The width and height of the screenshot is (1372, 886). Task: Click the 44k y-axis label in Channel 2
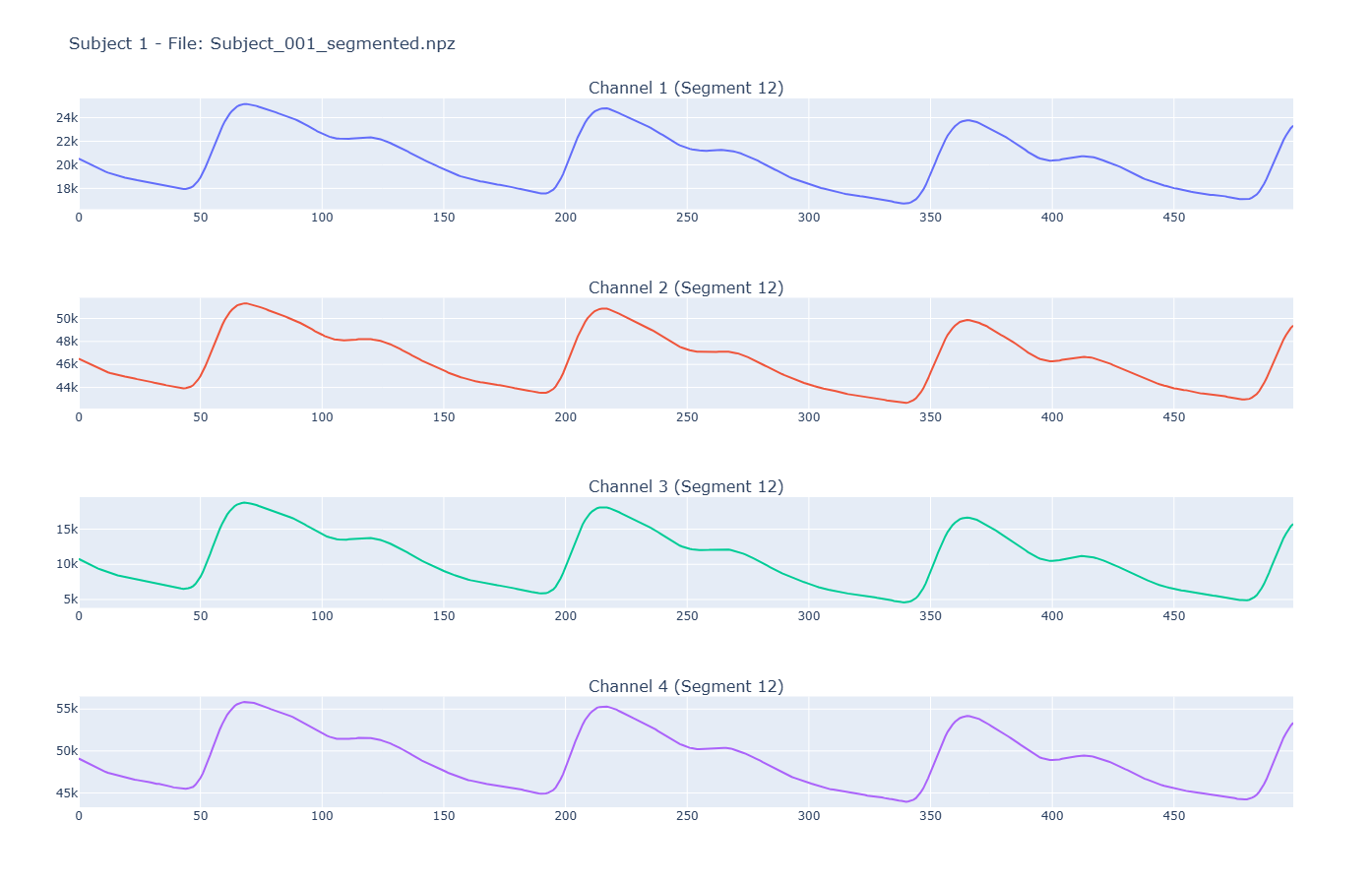click(67, 388)
